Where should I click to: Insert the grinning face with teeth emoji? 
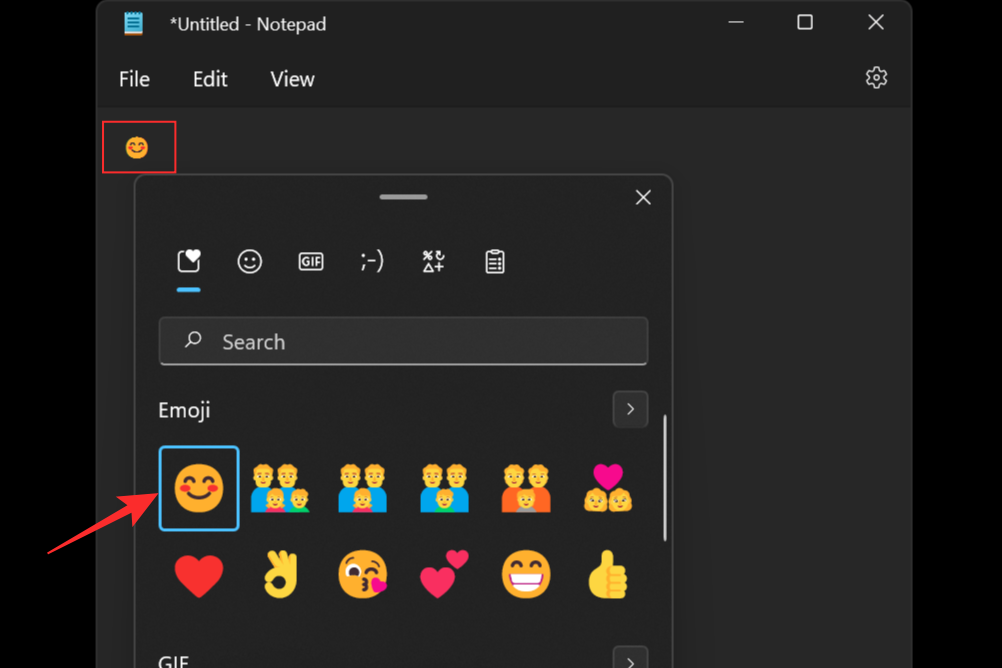coord(526,575)
